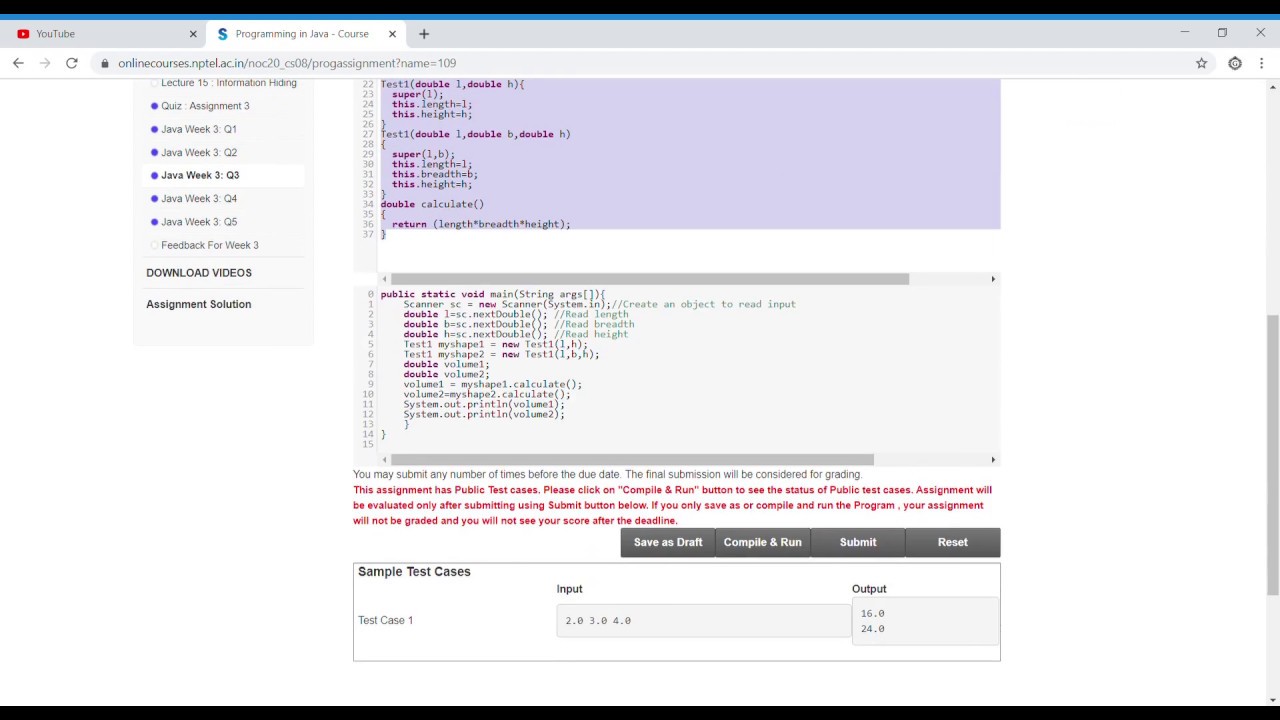Reload the current page
Screen dimensions: 1280x720
click(x=72, y=63)
